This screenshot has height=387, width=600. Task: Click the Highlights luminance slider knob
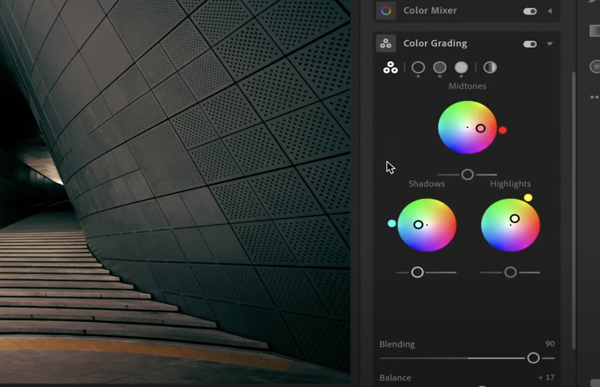click(x=510, y=272)
